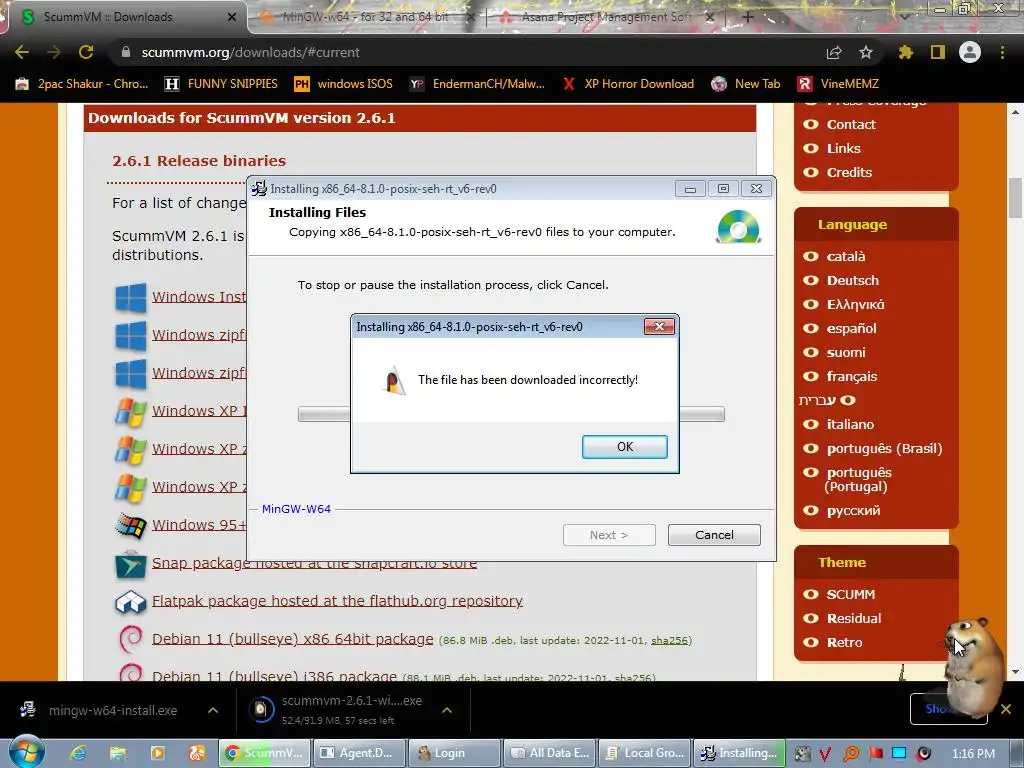Screen dimensions: 1024x768
Task: Click the padlock site info icon
Action: point(126,52)
